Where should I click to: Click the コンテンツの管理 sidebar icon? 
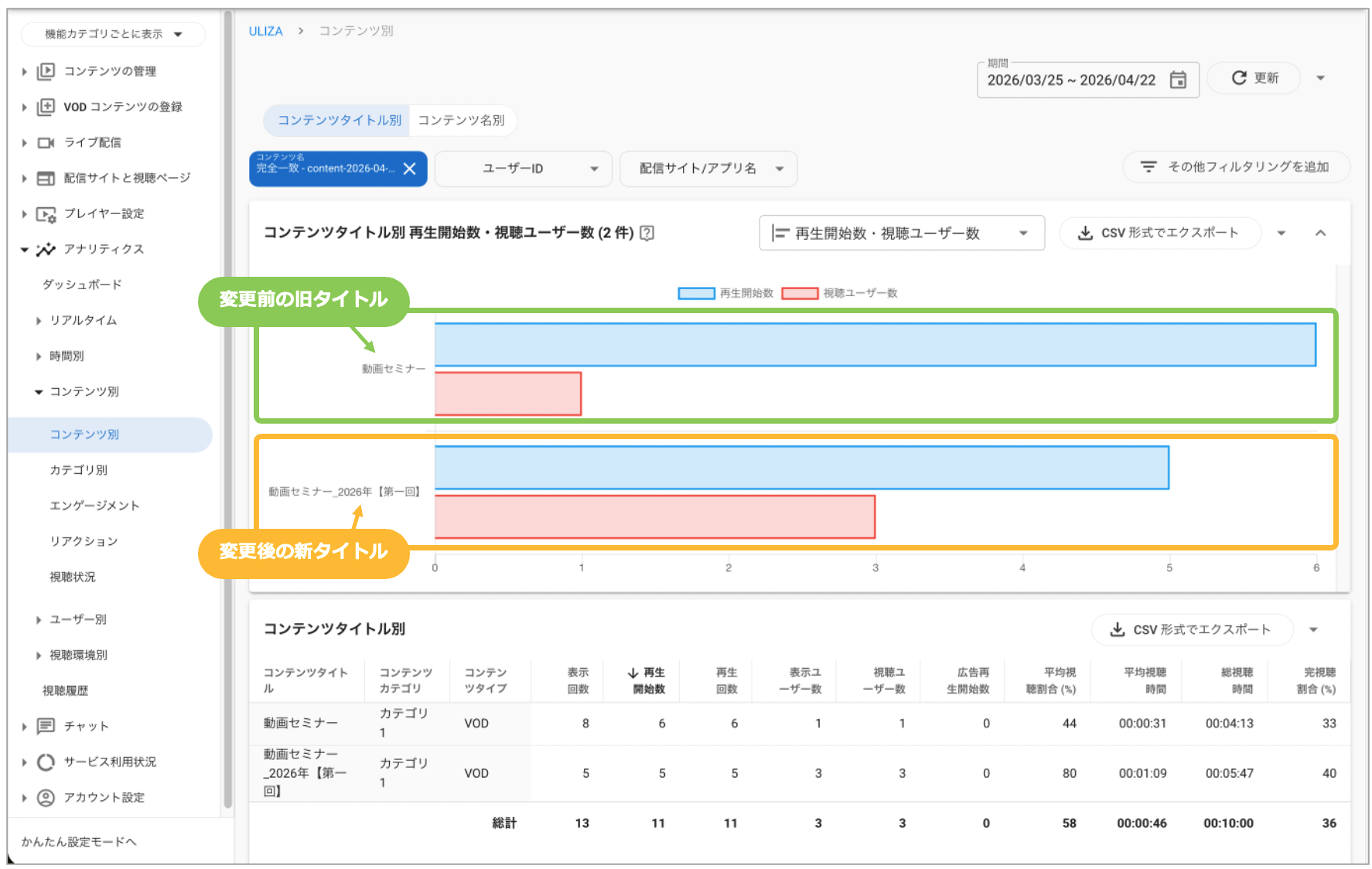46,71
